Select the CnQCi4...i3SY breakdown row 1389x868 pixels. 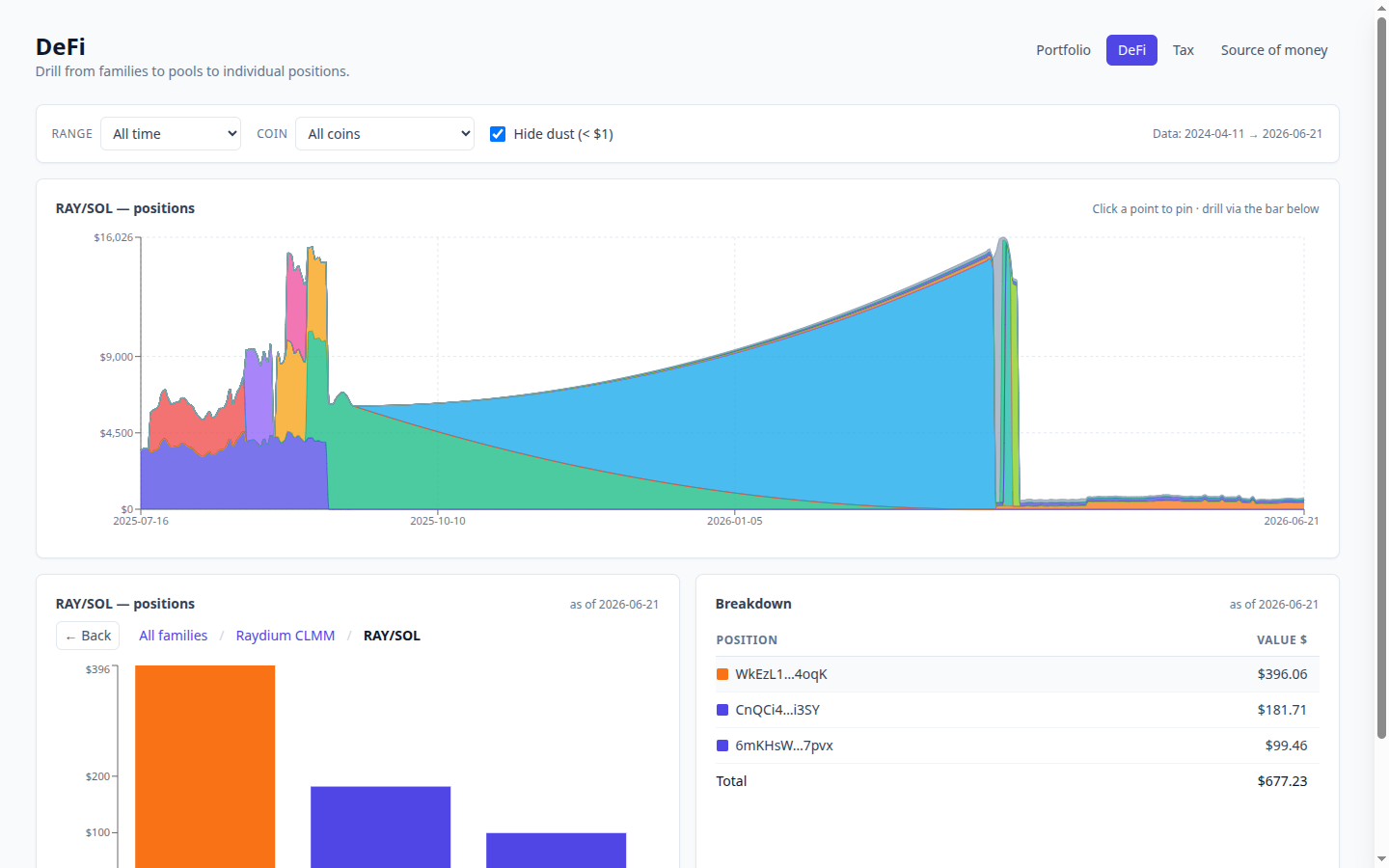pyautogui.click(x=1017, y=710)
